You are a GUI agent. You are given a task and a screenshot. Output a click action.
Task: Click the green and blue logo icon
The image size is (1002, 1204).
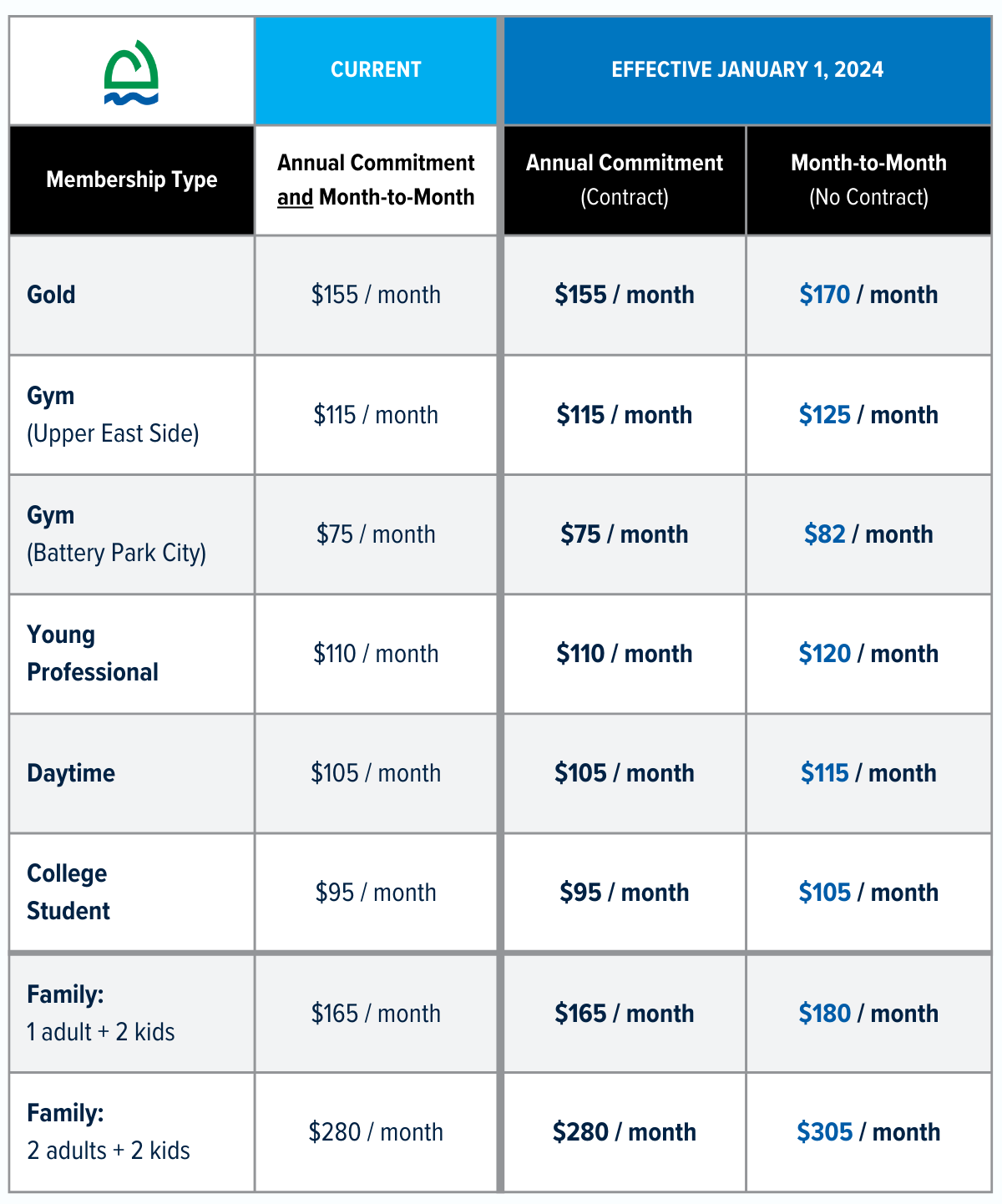click(x=131, y=73)
